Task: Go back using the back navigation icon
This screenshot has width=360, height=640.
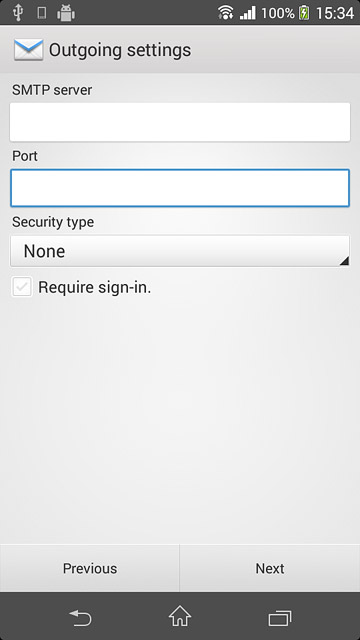Action: [x=80, y=618]
